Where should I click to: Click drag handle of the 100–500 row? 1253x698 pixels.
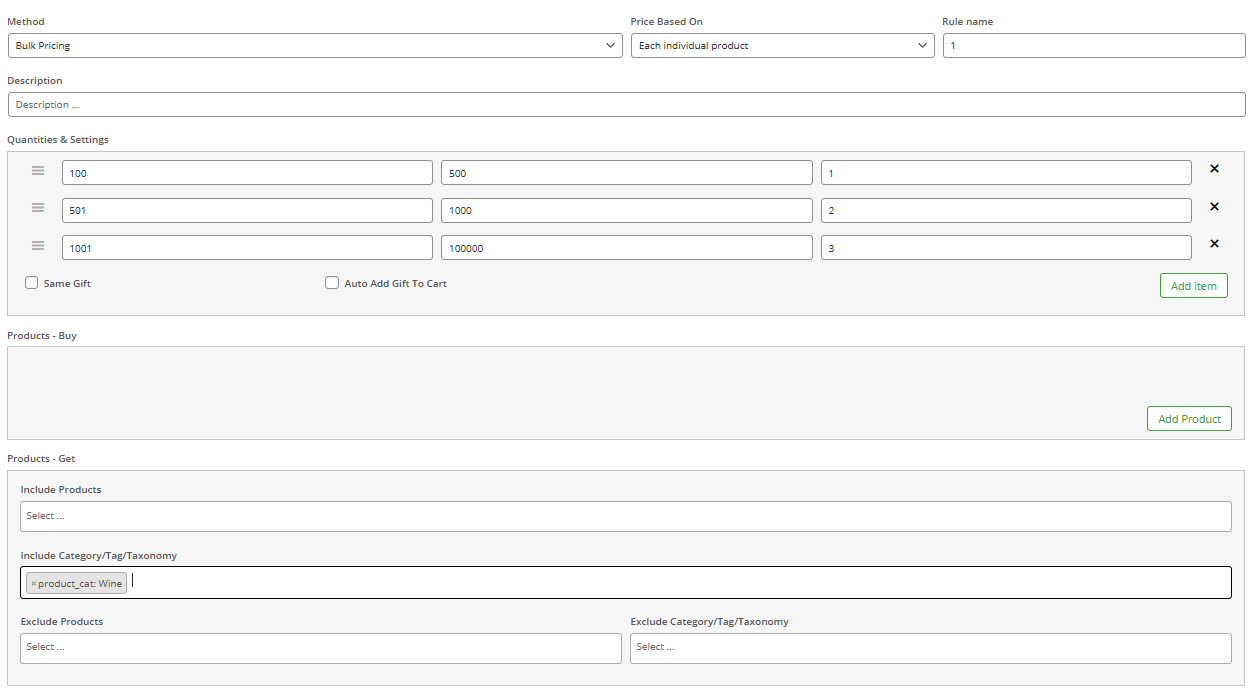(x=38, y=171)
